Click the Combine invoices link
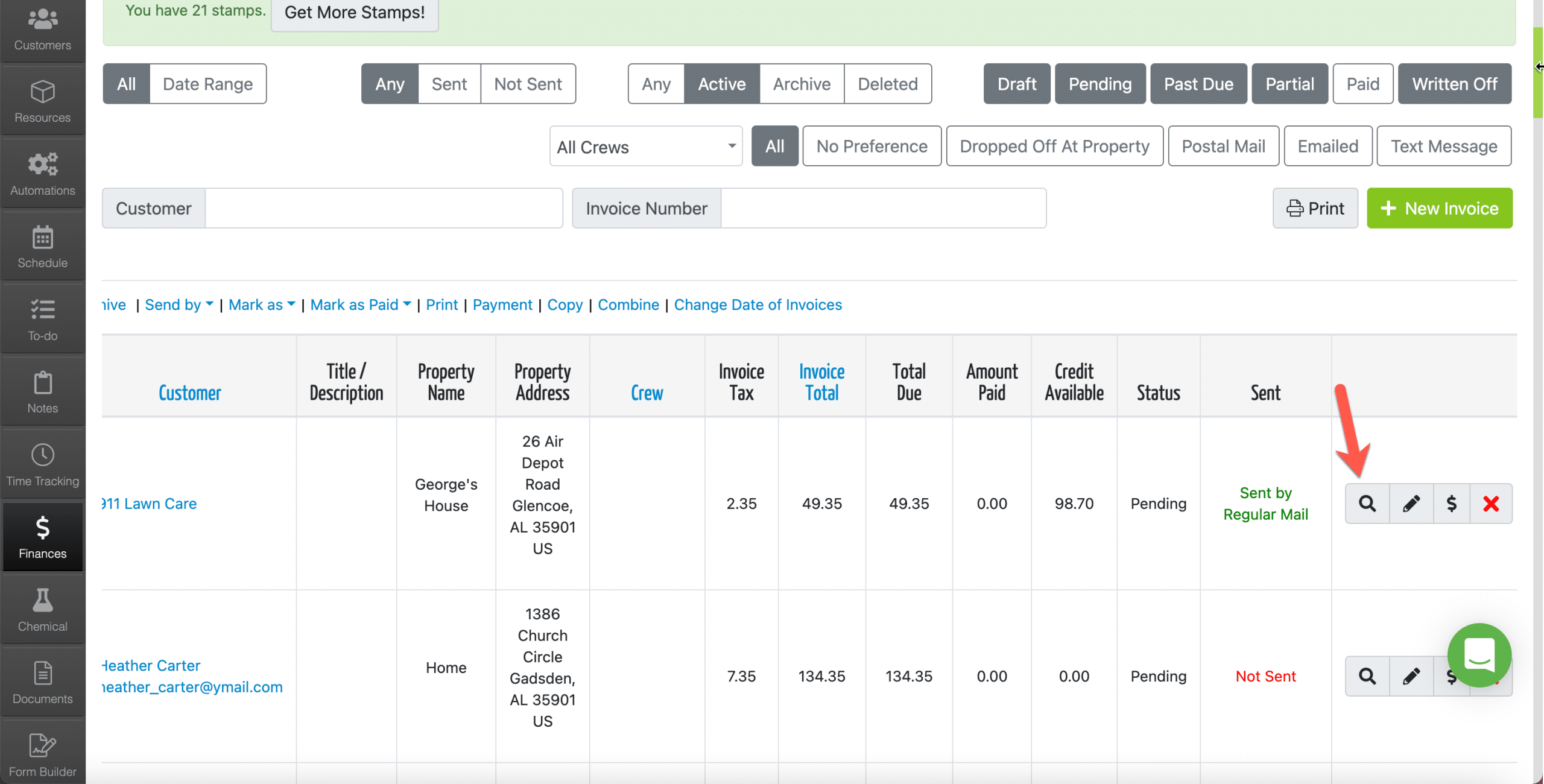This screenshot has width=1544, height=784. (628, 305)
